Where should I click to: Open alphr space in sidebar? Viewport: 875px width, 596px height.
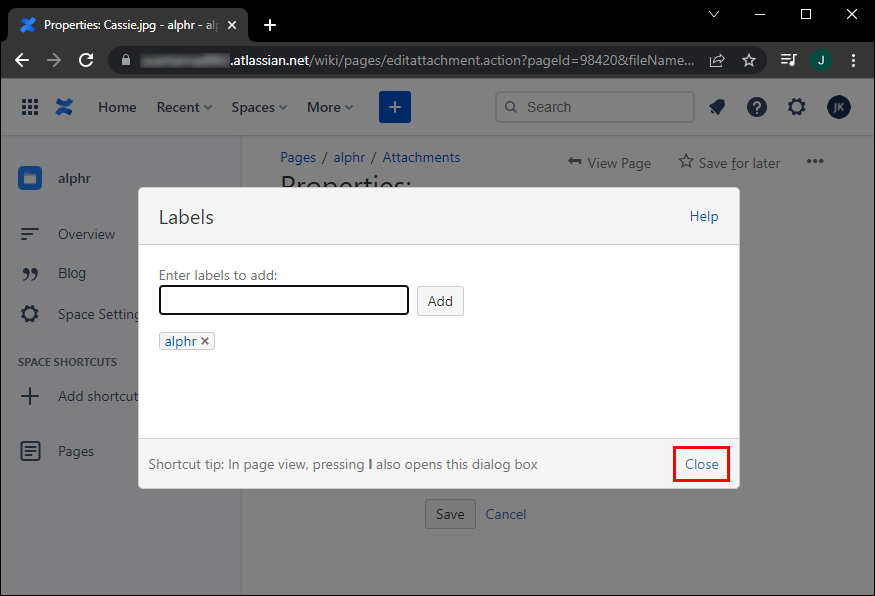(x=74, y=179)
